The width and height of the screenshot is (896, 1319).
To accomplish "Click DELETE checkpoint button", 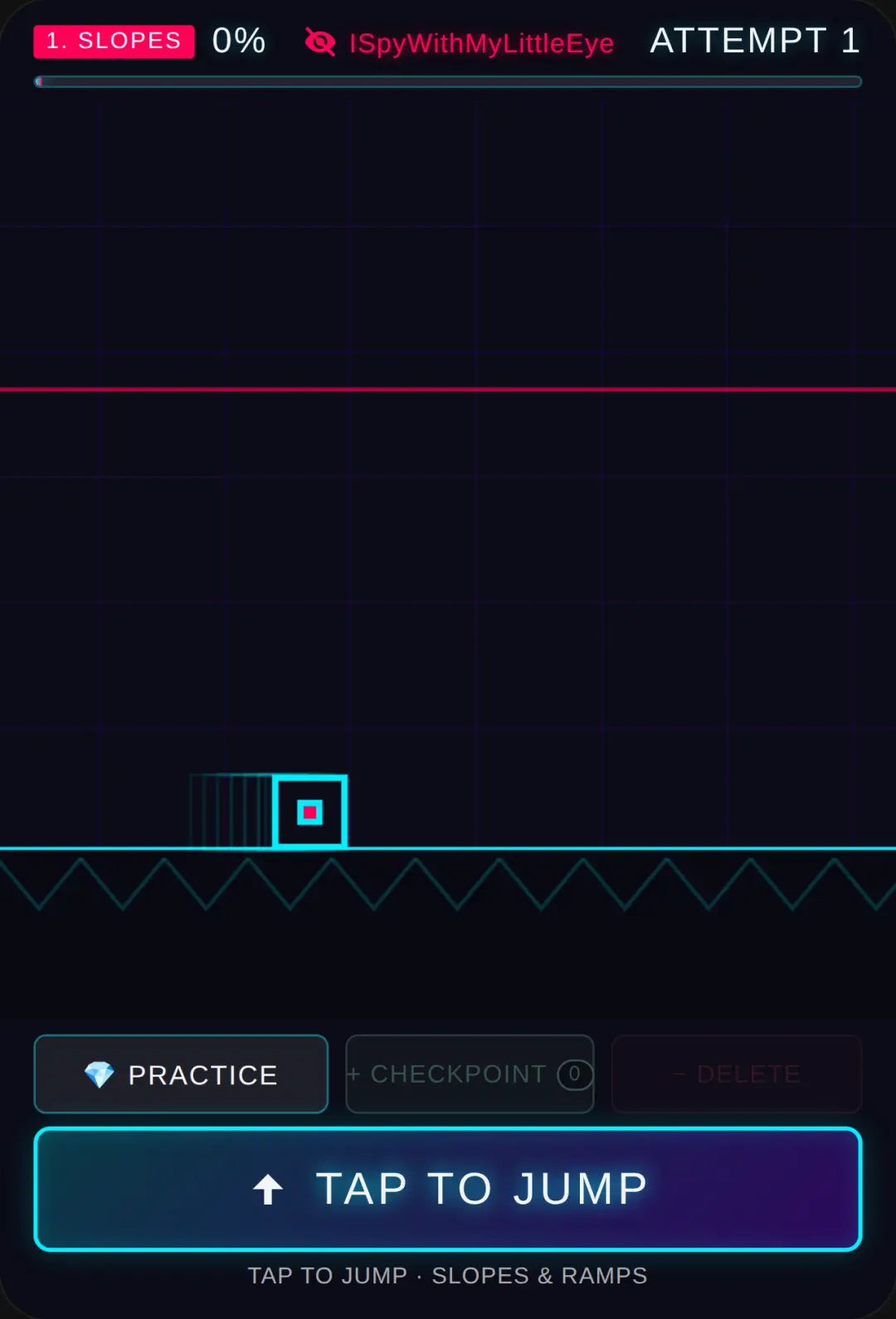I will pyautogui.click(x=737, y=1074).
